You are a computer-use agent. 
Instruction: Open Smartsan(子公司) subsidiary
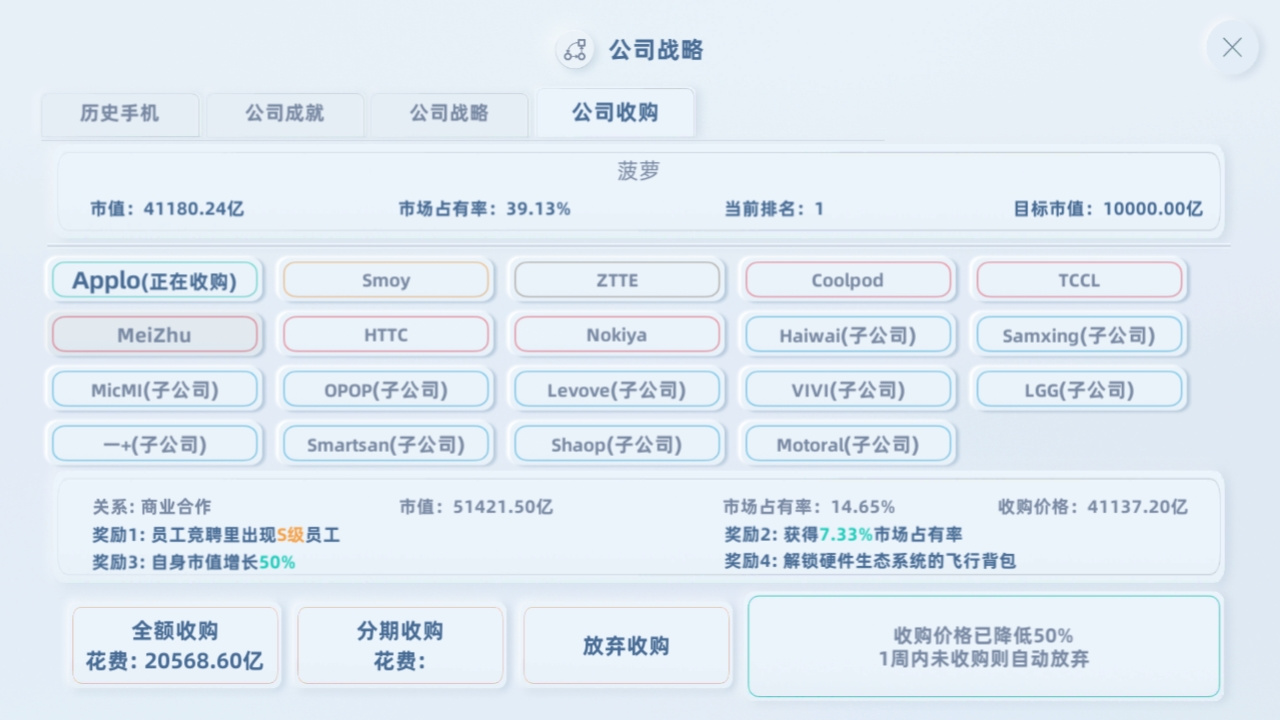[386, 444]
